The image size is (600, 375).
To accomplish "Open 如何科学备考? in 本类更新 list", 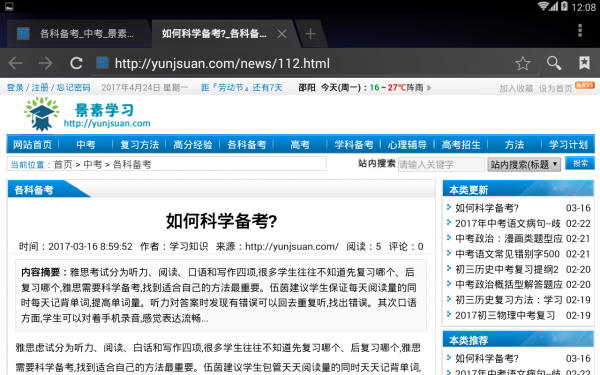I will (486, 208).
